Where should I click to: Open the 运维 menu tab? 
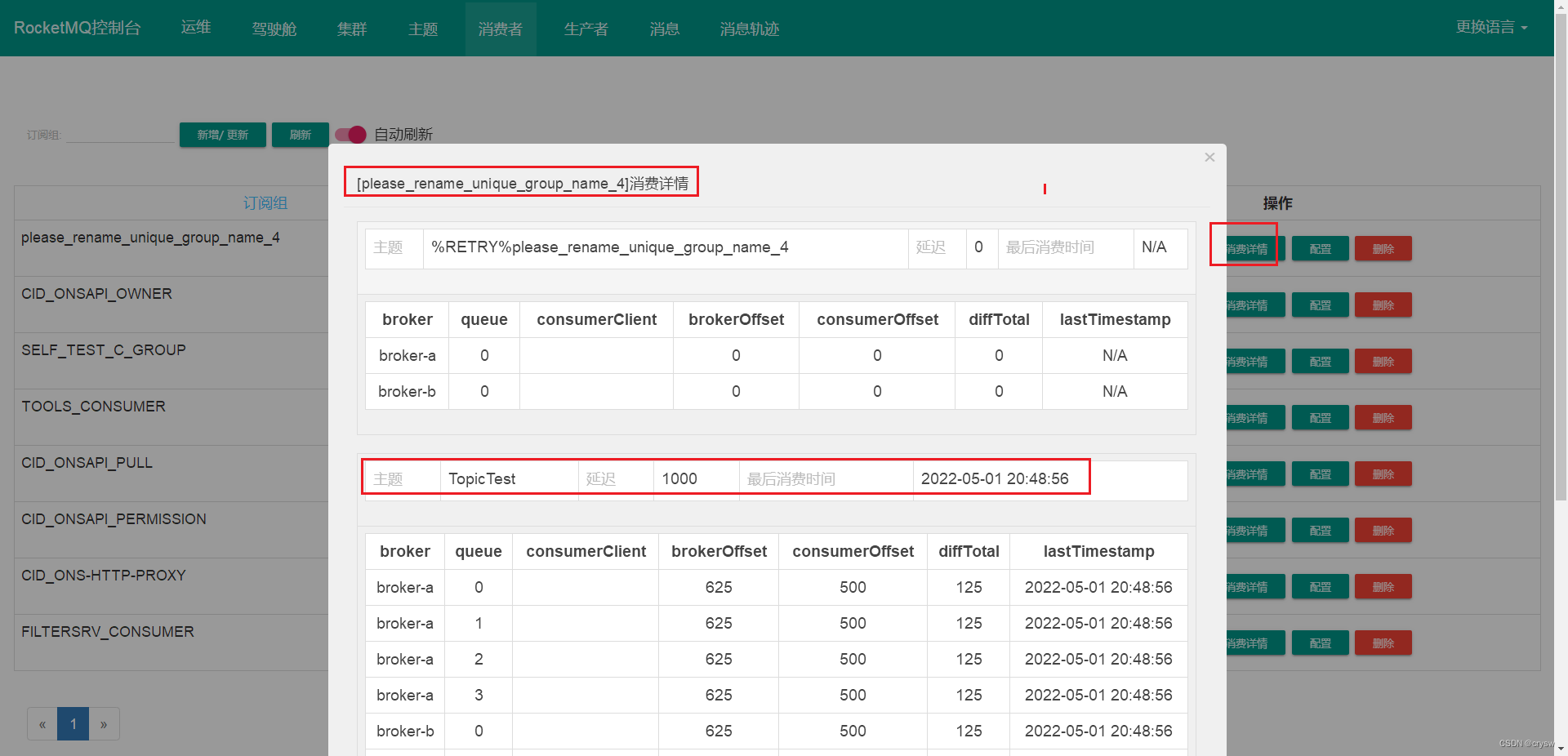pyautogui.click(x=196, y=28)
